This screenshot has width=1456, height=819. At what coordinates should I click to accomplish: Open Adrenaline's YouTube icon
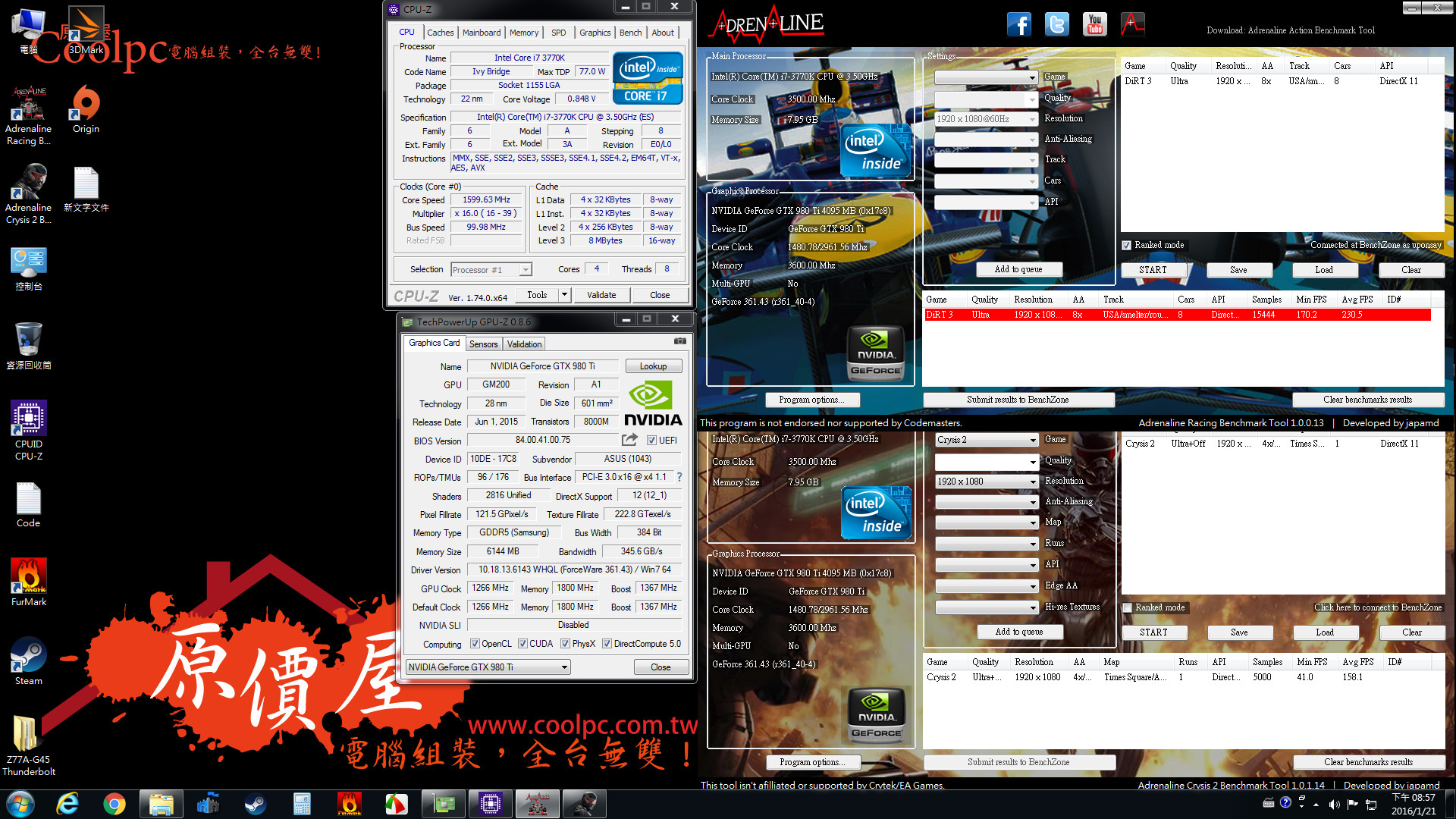pyautogui.click(x=1094, y=24)
